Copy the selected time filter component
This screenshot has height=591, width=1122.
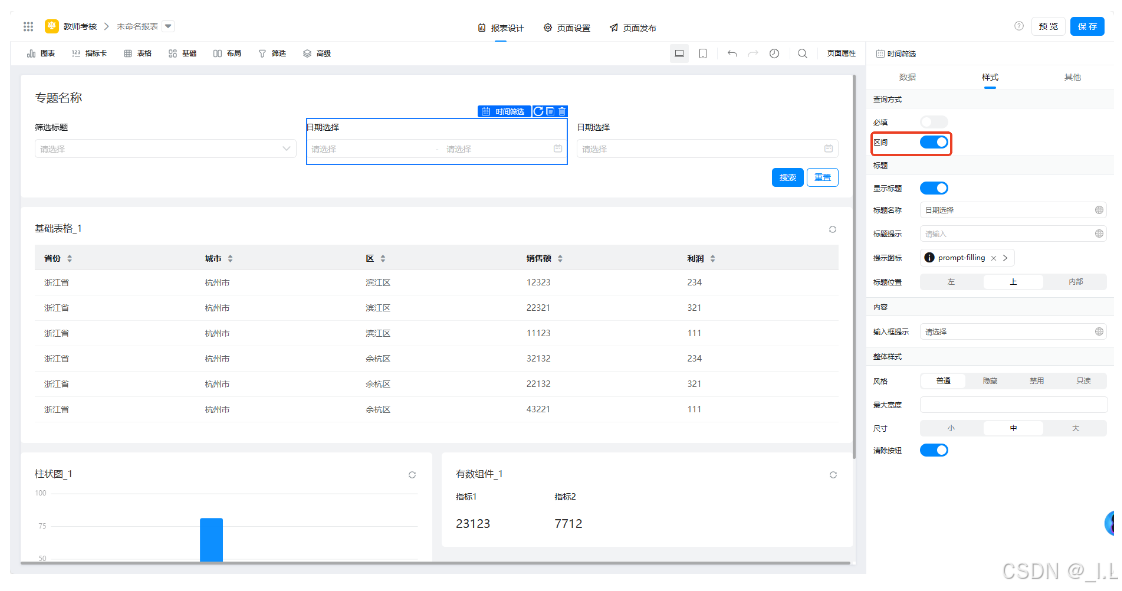550,112
